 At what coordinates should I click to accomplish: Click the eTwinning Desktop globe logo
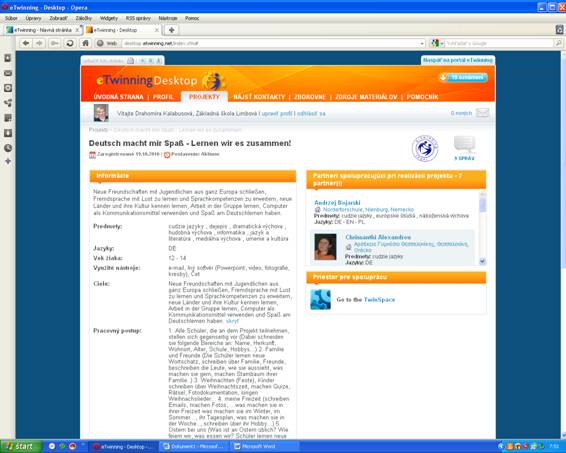click(213, 81)
